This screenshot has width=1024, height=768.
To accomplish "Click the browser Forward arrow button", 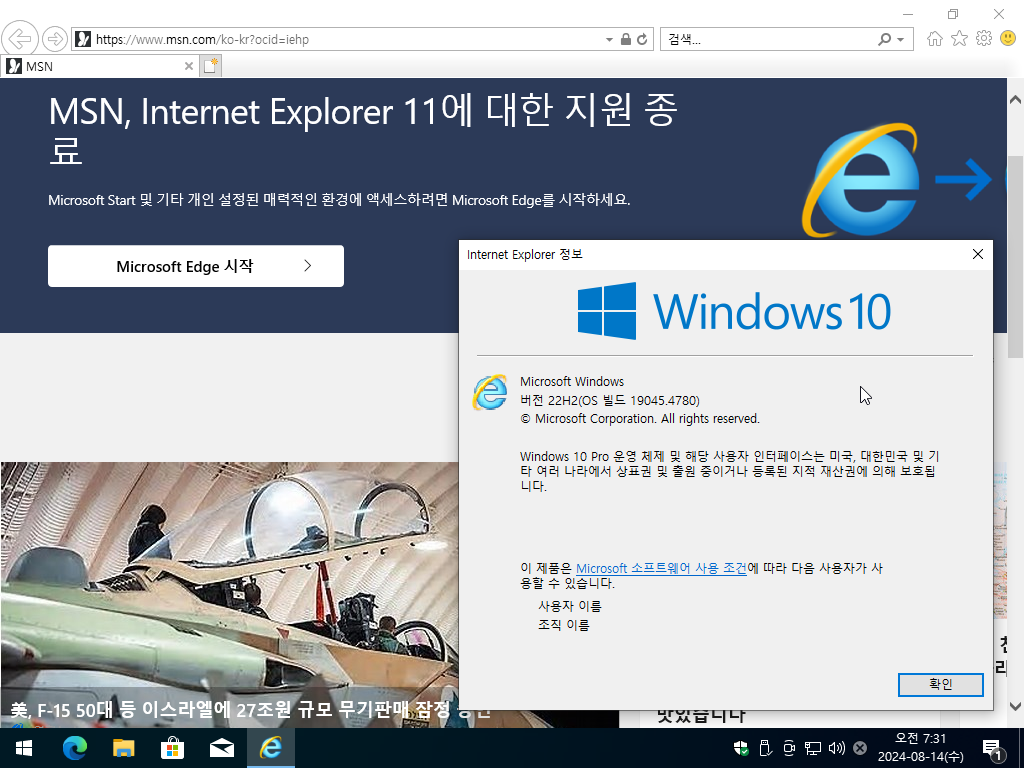I will (x=55, y=39).
